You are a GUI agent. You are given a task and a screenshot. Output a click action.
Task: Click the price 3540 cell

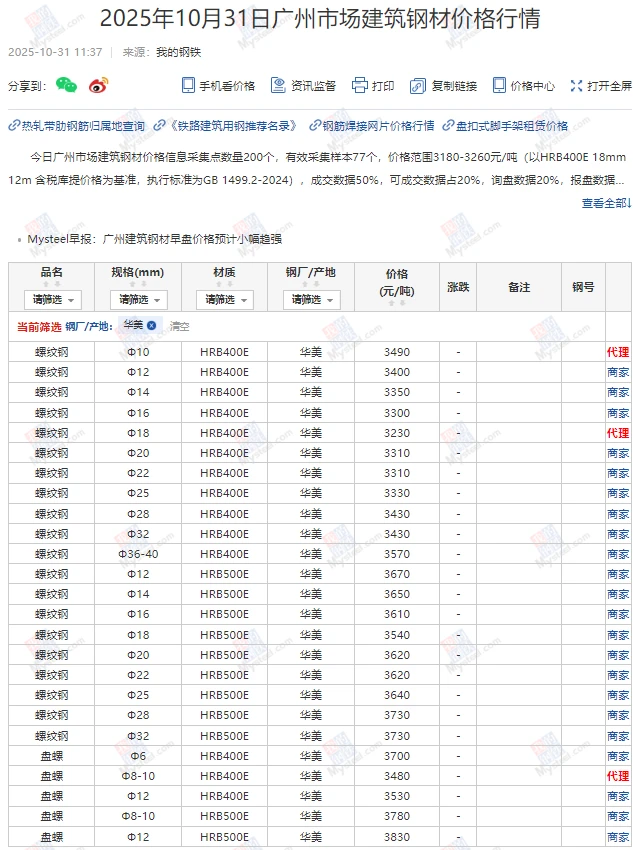click(x=397, y=635)
